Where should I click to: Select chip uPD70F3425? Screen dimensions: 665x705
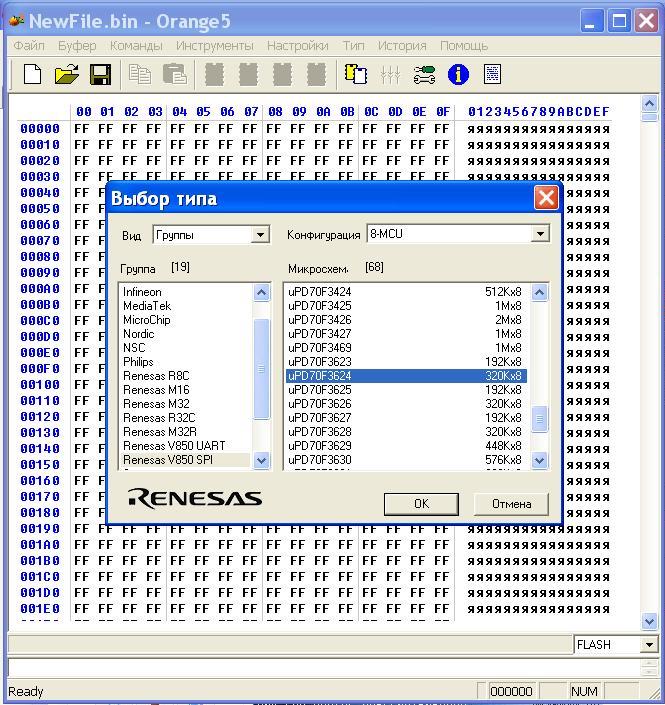[406, 306]
